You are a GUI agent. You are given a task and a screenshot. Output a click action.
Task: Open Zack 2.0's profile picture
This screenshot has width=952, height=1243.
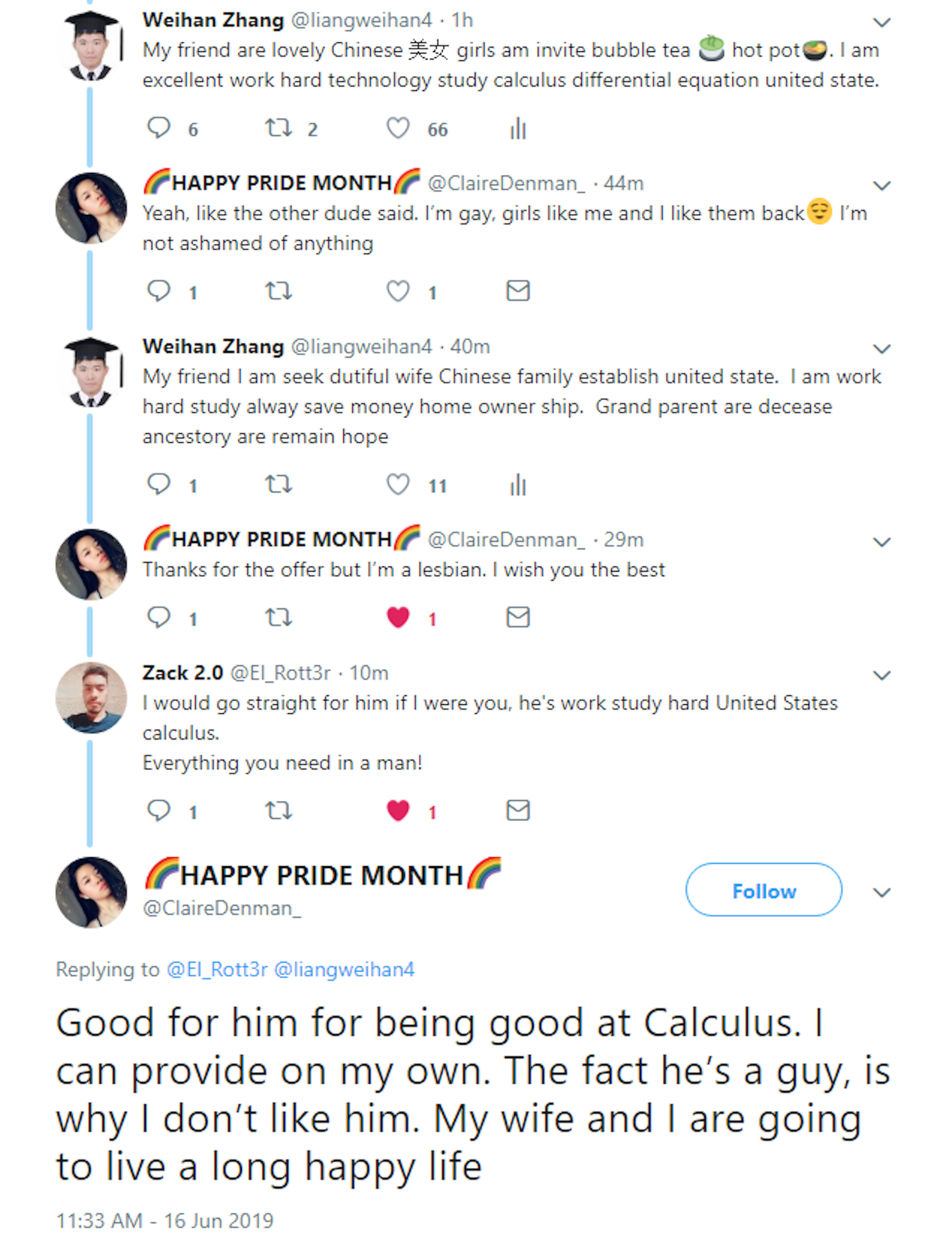coord(90,698)
